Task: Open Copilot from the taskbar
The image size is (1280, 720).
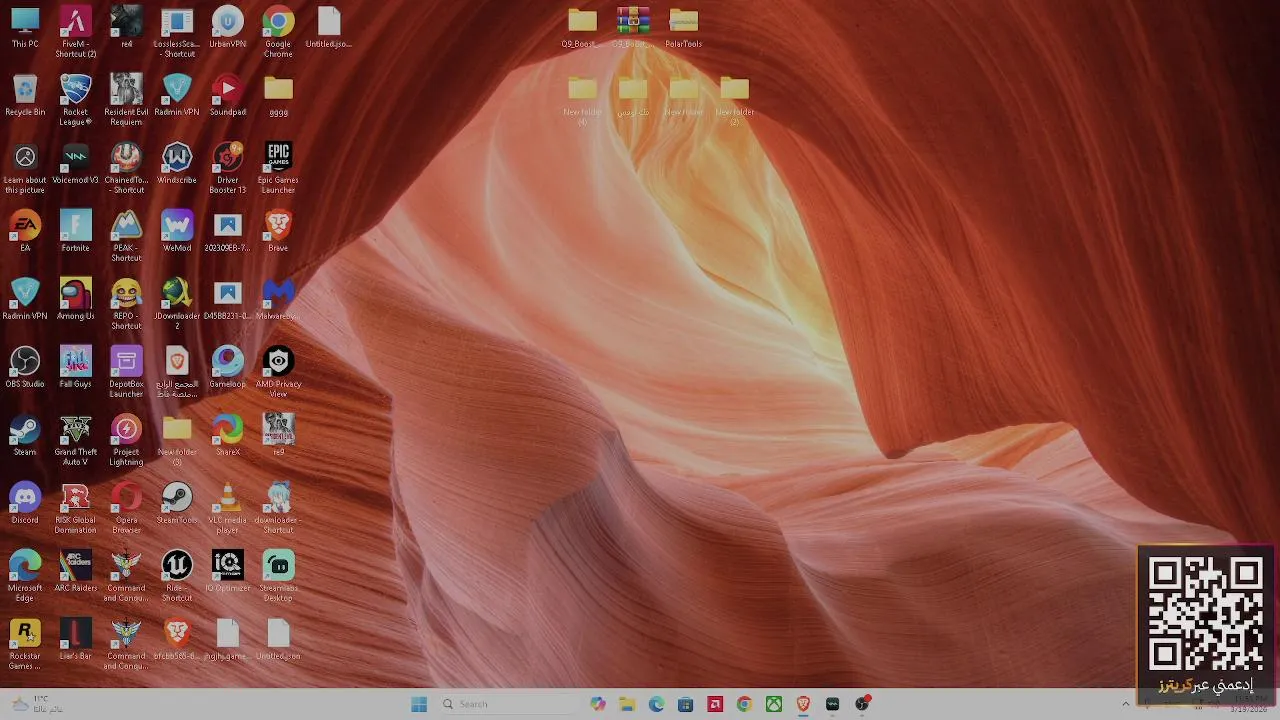Action: (x=598, y=704)
